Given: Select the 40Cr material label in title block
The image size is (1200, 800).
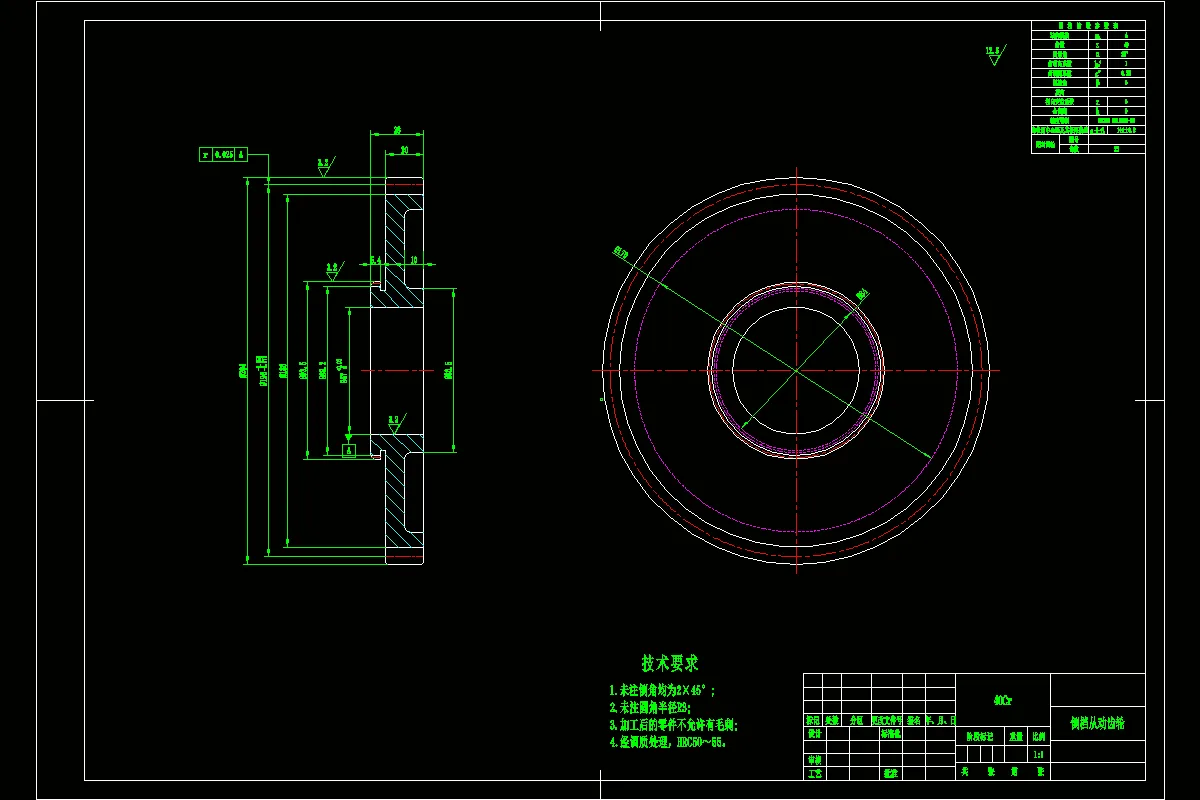Looking at the screenshot, I should 1003,700.
